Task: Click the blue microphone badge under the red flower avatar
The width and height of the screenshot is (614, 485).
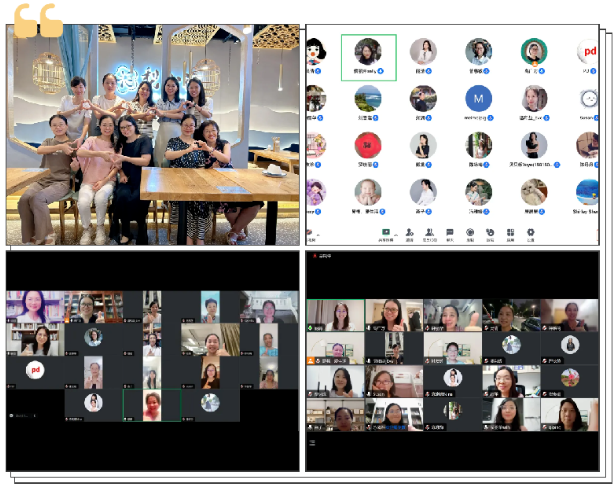Action: (x=375, y=165)
